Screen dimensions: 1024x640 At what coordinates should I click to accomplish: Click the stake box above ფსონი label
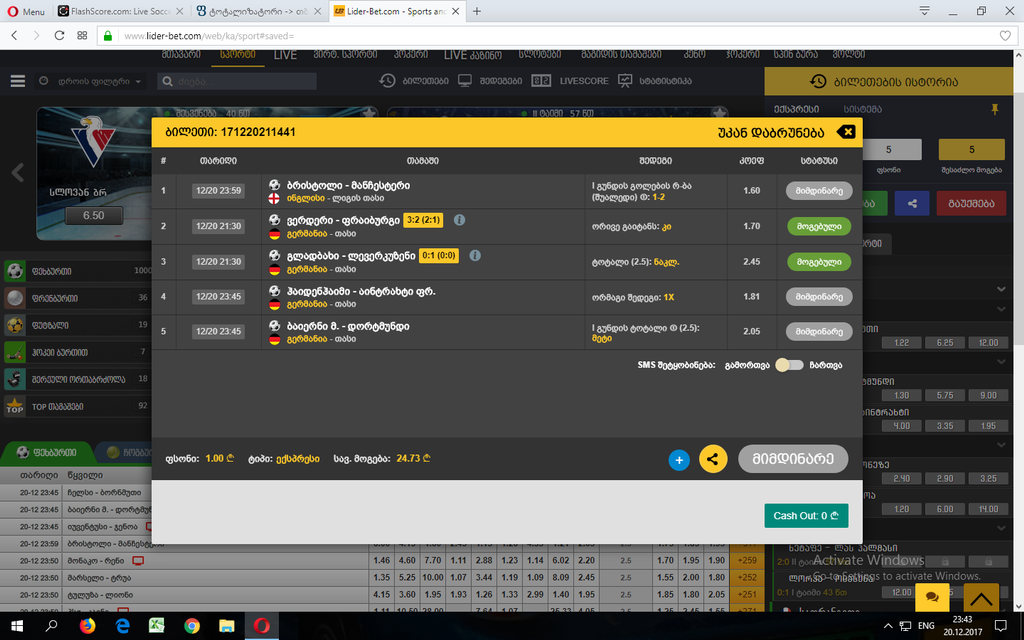tap(889, 150)
